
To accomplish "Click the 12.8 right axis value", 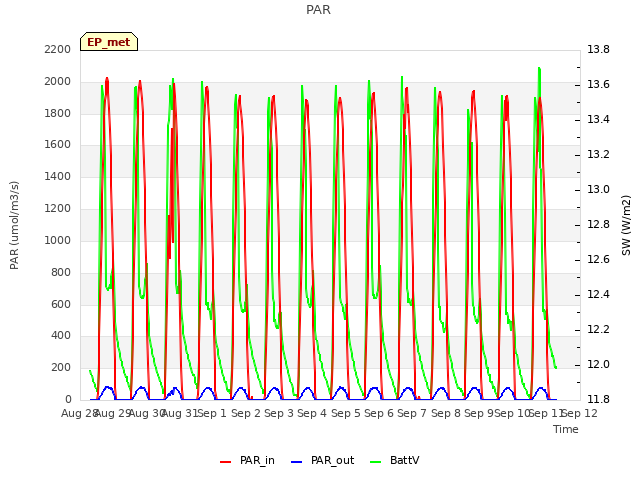I will point(598,224).
